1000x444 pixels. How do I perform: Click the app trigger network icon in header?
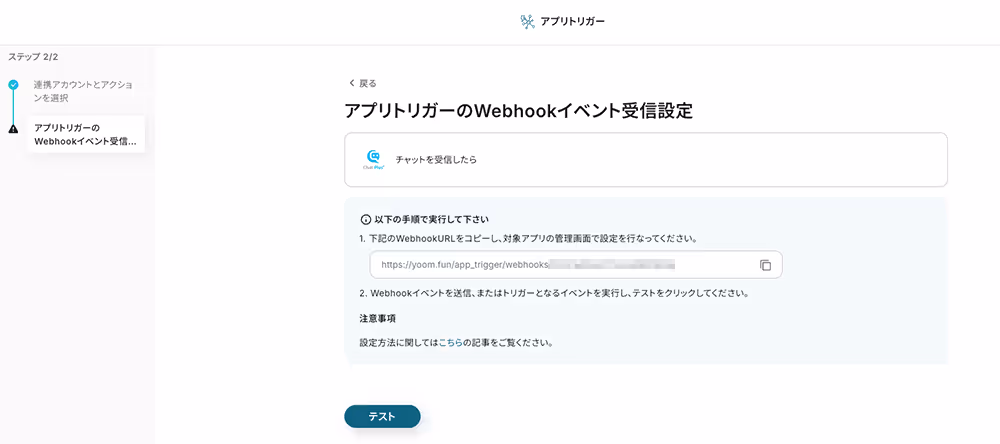tap(527, 22)
